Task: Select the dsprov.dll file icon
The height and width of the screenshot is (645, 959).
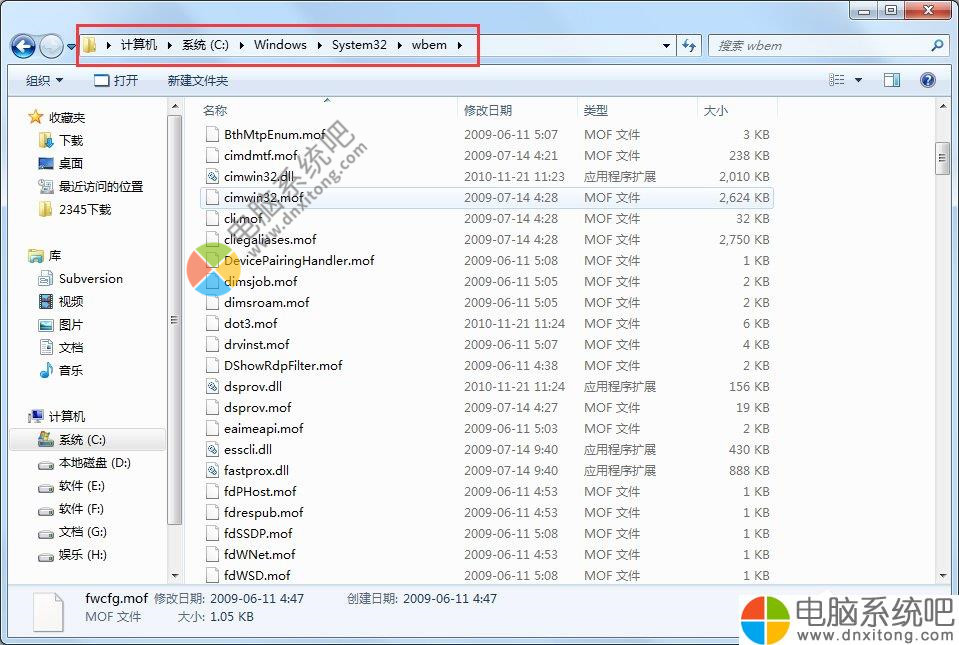Action: [x=212, y=386]
